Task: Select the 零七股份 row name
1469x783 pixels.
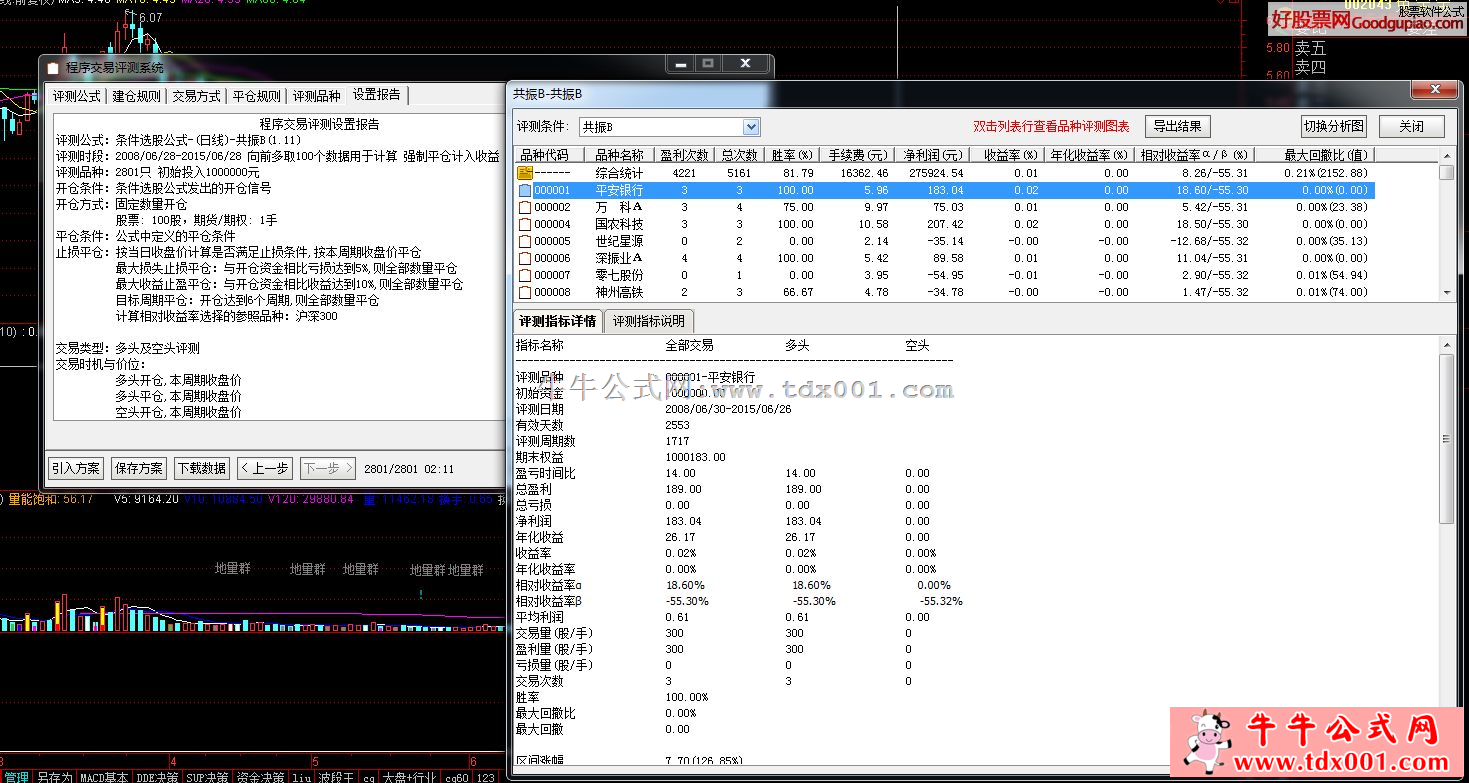Action: pyautogui.click(x=619, y=275)
